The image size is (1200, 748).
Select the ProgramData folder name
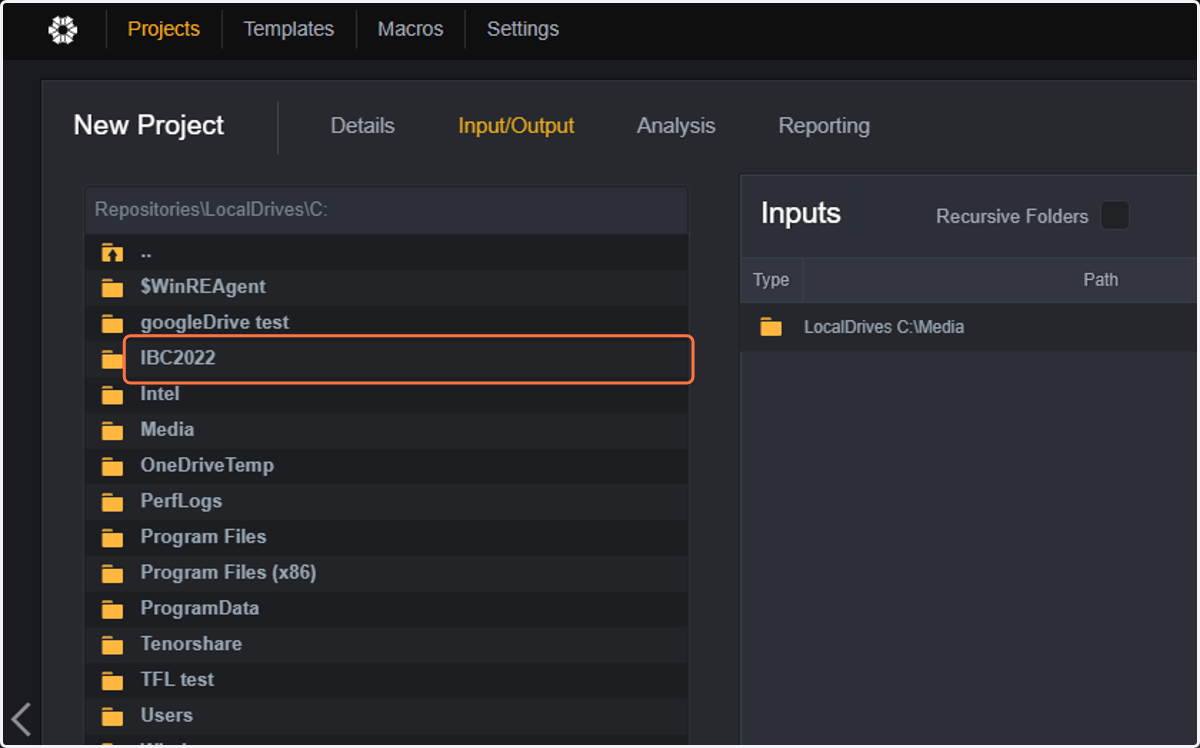point(200,608)
